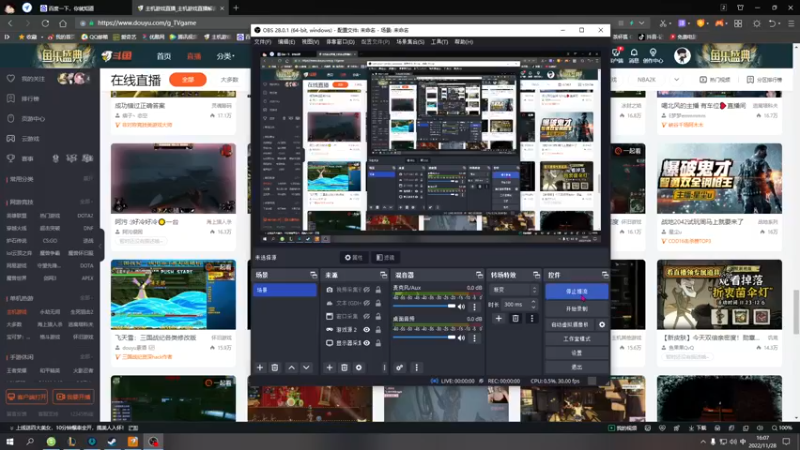Open OBS 设置 settings button

(x=577, y=353)
